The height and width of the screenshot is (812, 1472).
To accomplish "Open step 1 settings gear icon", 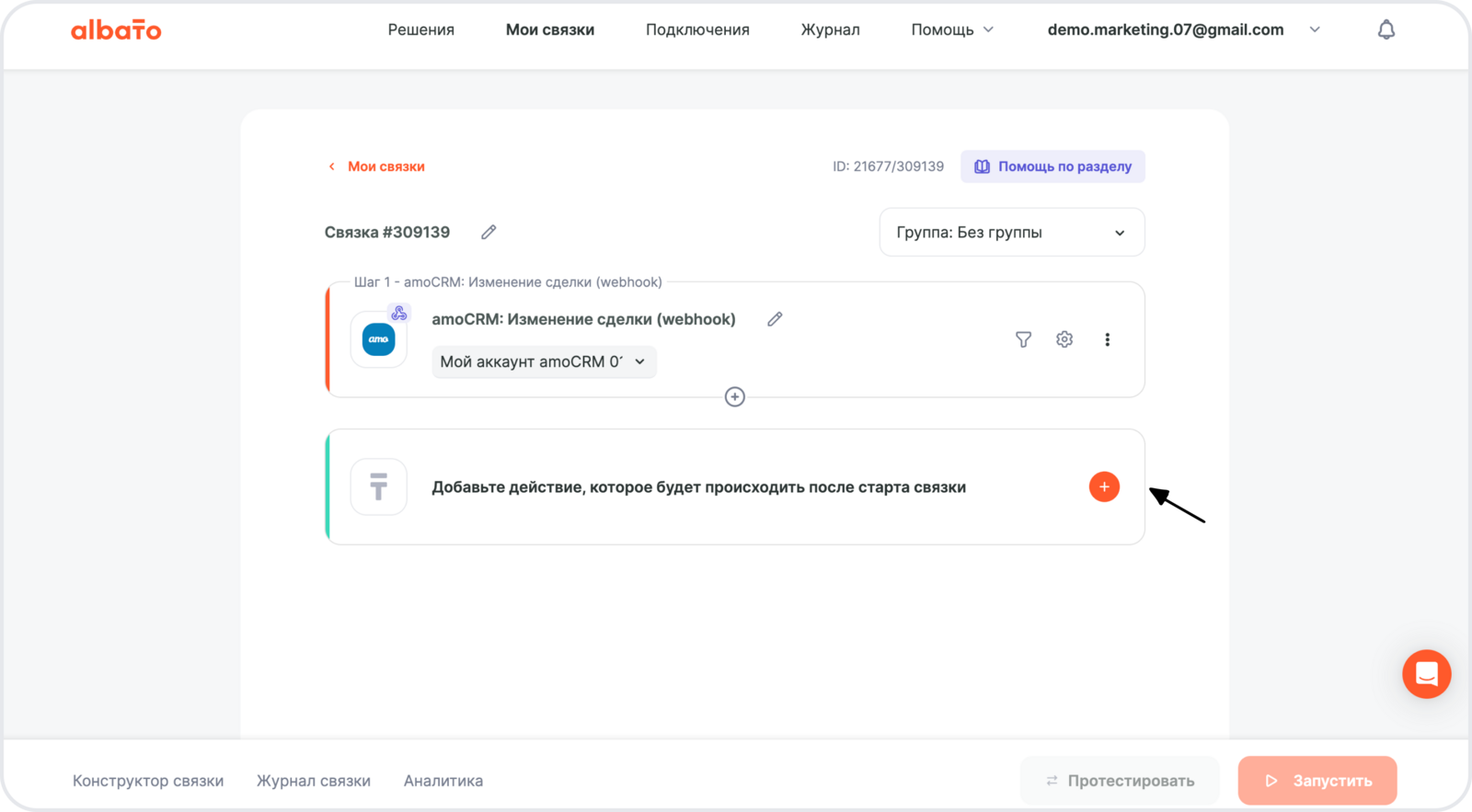I will point(1064,339).
